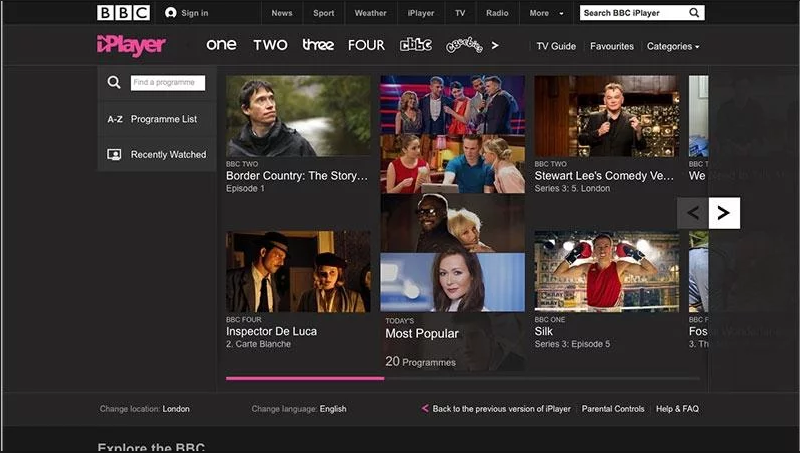Select the BBC Two channel logo
The image size is (800, 453).
270,45
